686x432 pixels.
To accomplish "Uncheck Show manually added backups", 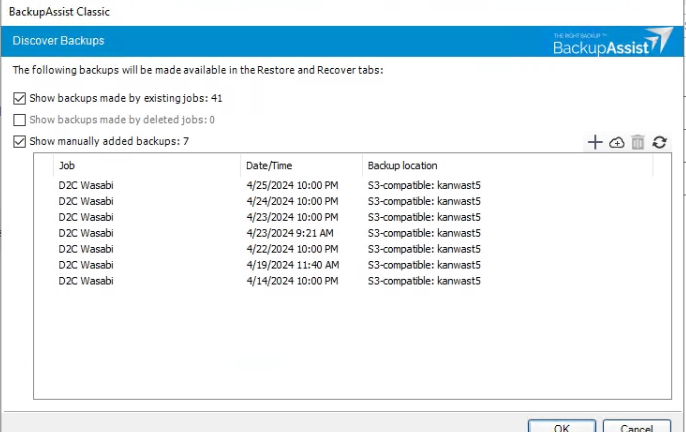I will [x=20, y=141].
